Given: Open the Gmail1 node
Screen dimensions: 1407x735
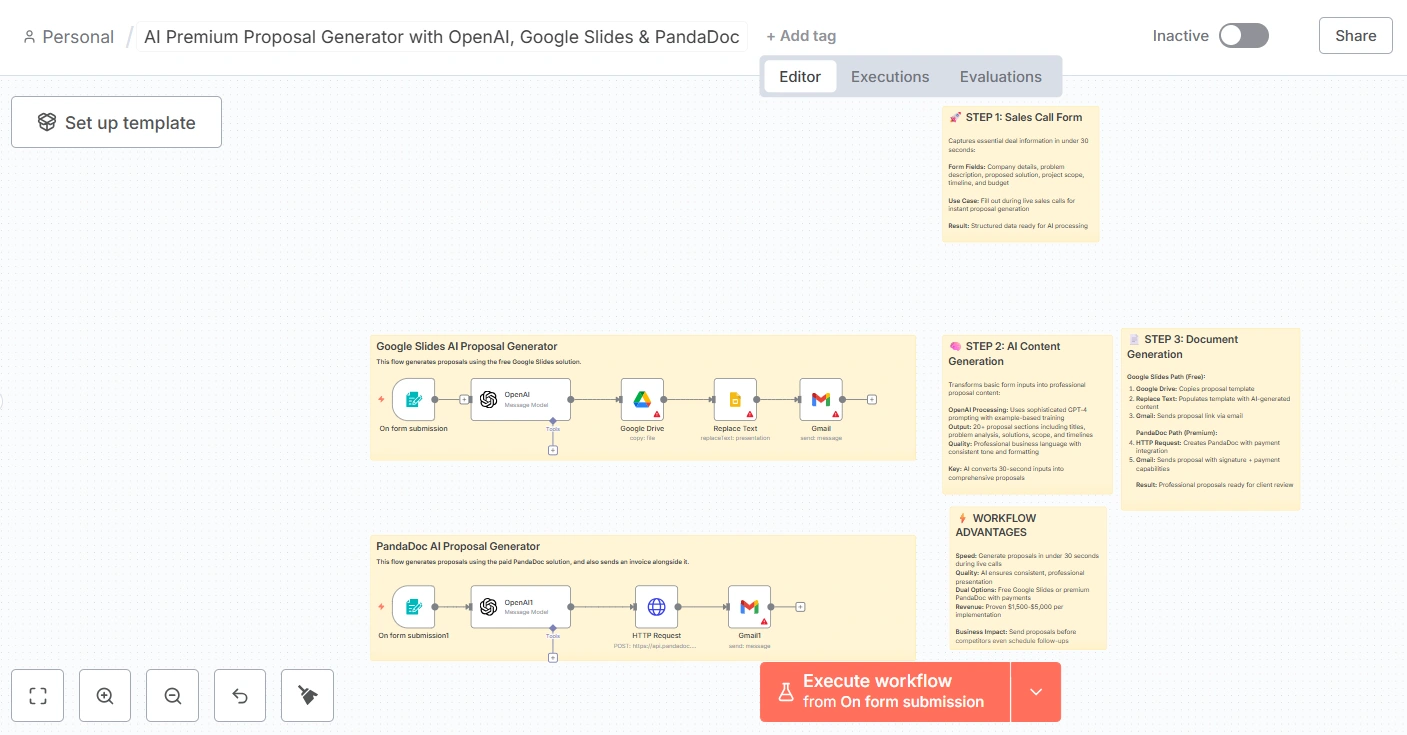Looking at the screenshot, I should pos(749,606).
